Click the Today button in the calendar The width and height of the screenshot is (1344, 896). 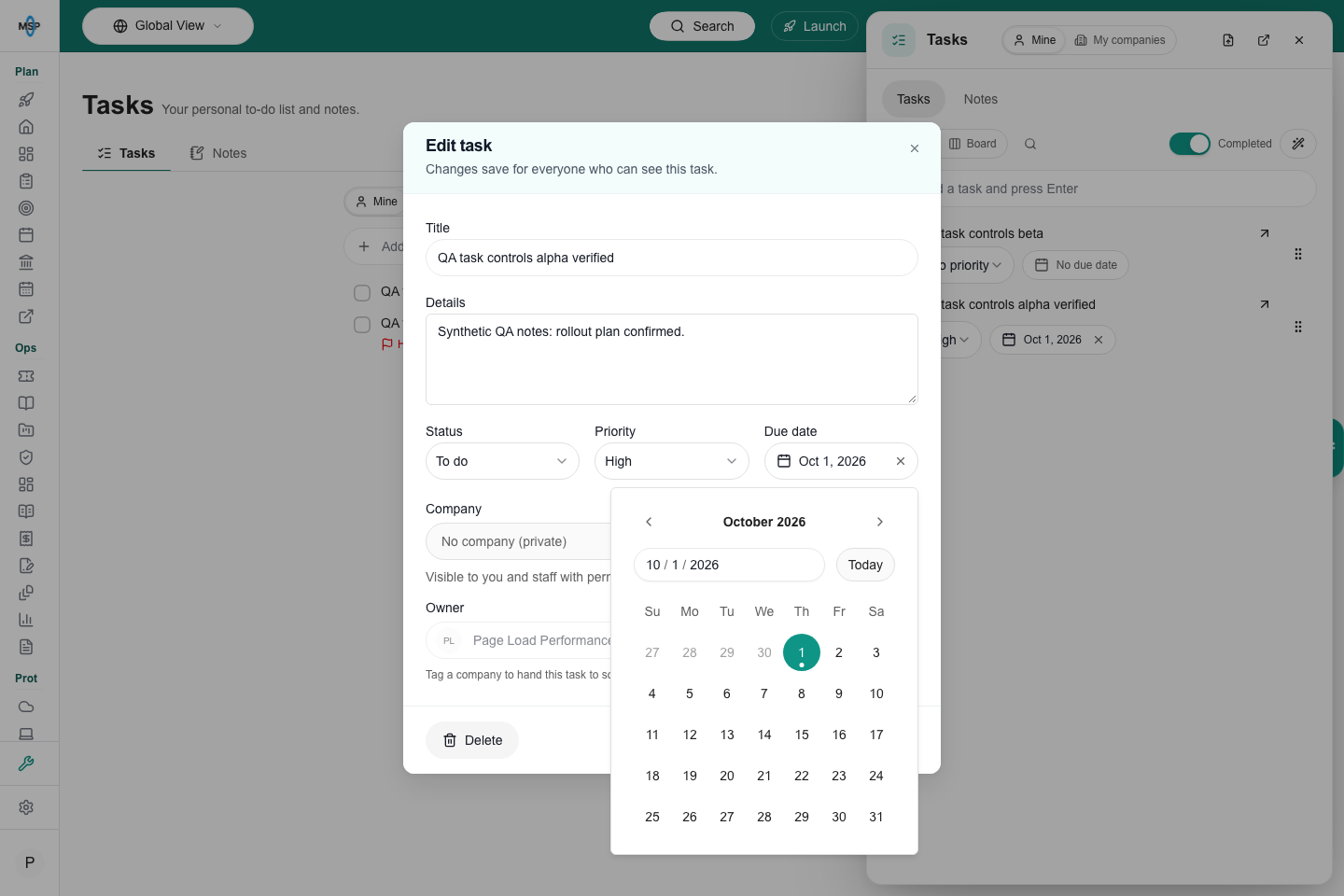click(865, 565)
